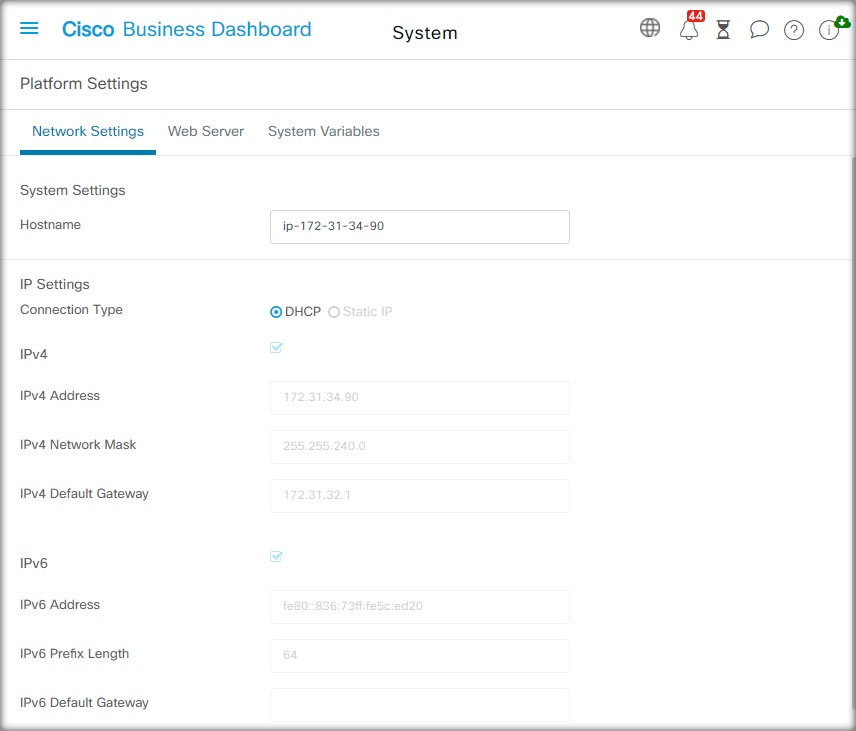Click the globe language icon
This screenshot has width=856, height=731.
pos(650,27)
